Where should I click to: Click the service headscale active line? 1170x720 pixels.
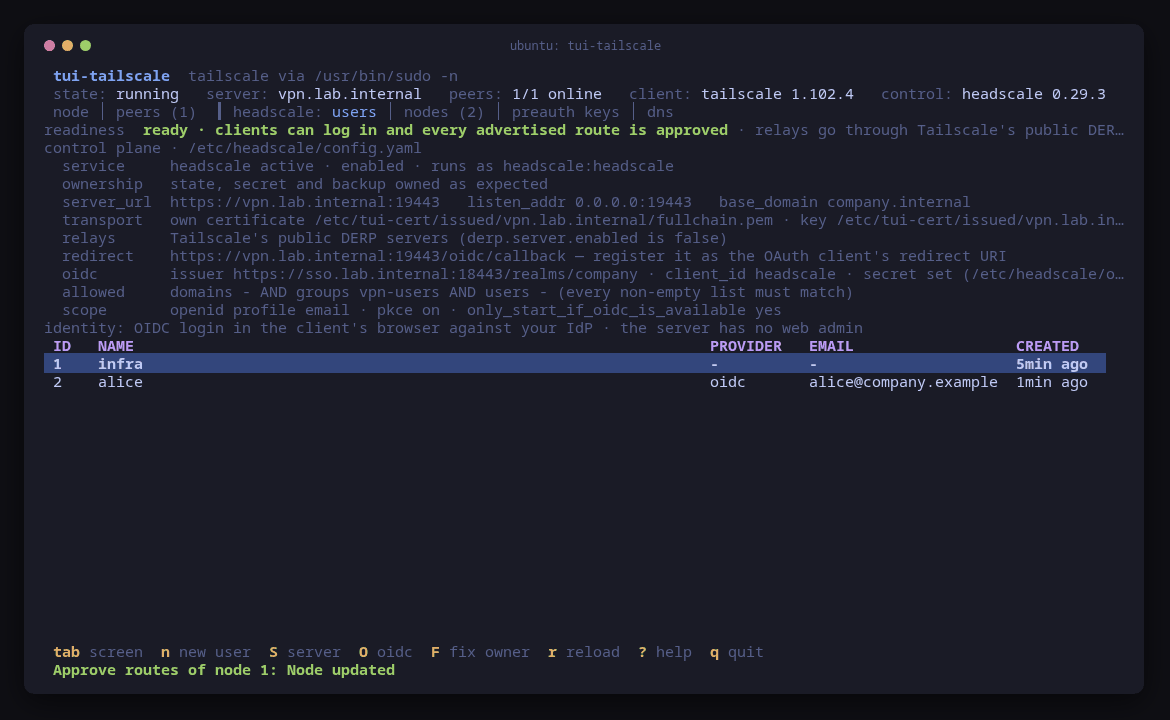coord(422,166)
